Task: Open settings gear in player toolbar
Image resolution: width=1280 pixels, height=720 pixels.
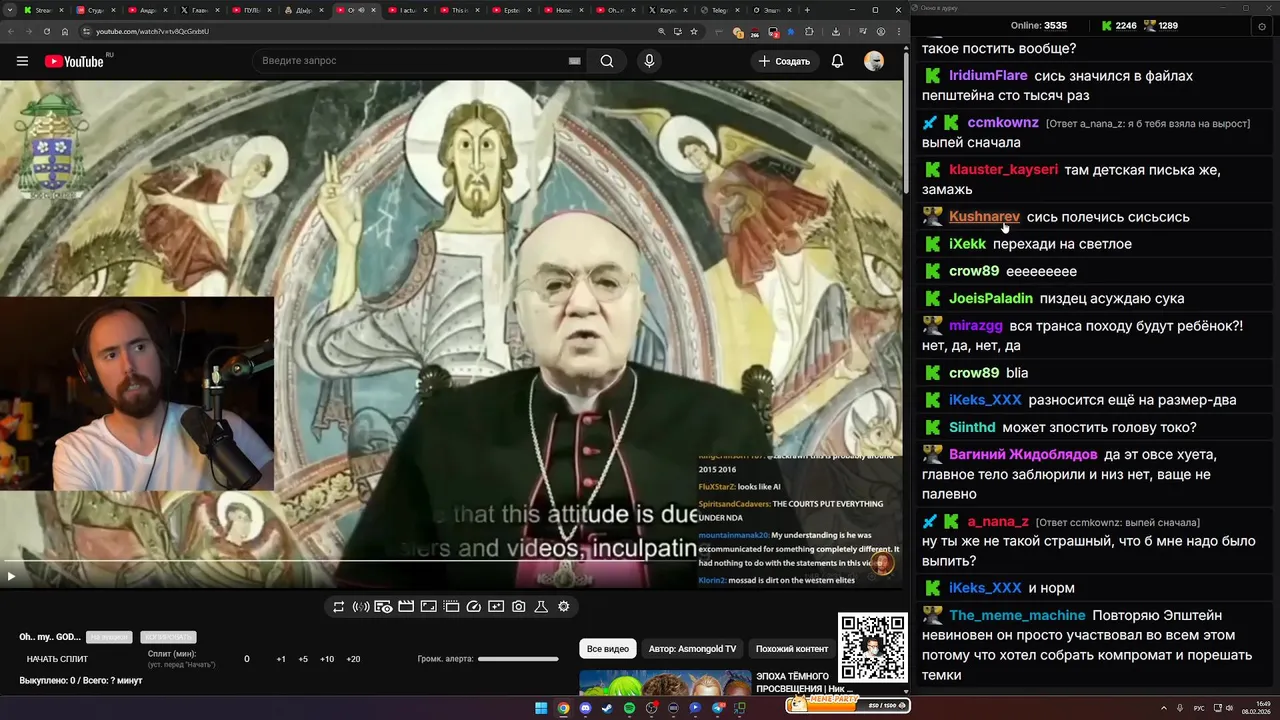Action: click(x=564, y=606)
